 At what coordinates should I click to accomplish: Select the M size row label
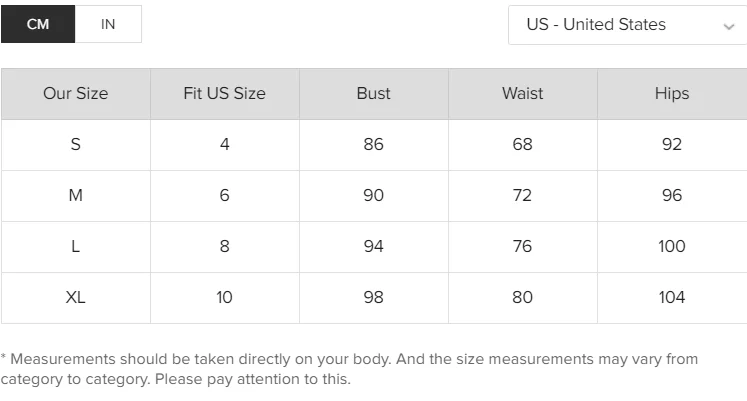pyautogui.click(x=76, y=196)
